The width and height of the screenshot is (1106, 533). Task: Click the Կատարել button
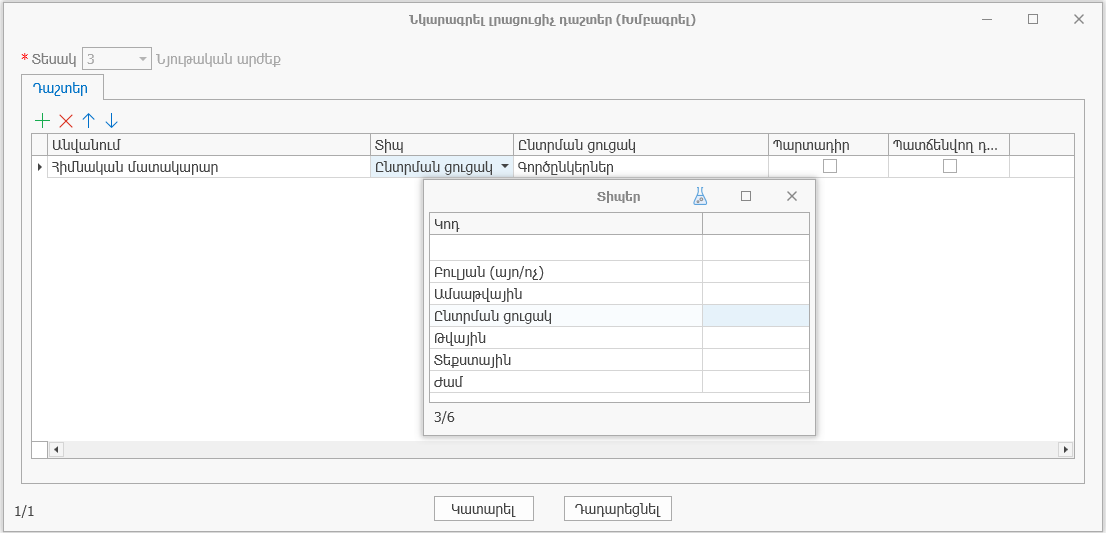click(x=484, y=508)
